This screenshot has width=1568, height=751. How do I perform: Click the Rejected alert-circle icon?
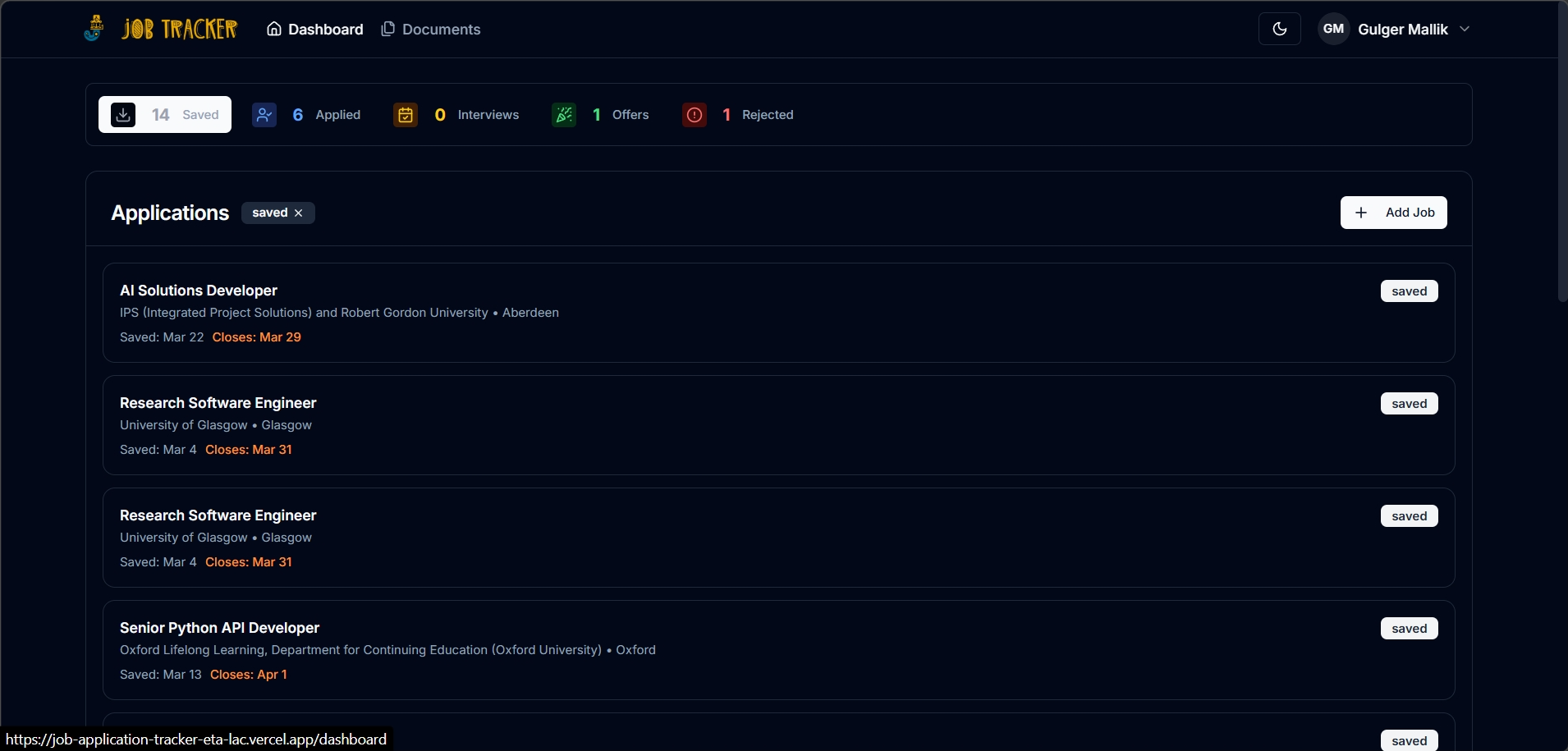[695, 115]
